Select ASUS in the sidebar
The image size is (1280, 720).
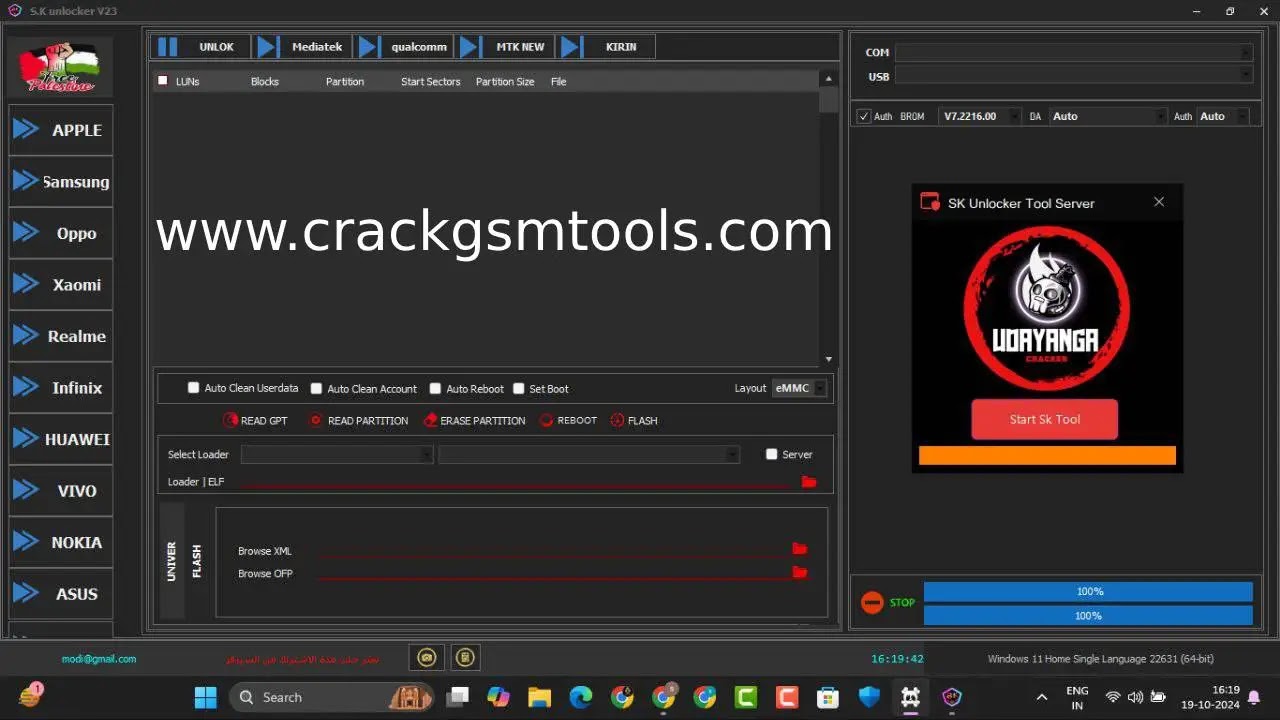60,594
